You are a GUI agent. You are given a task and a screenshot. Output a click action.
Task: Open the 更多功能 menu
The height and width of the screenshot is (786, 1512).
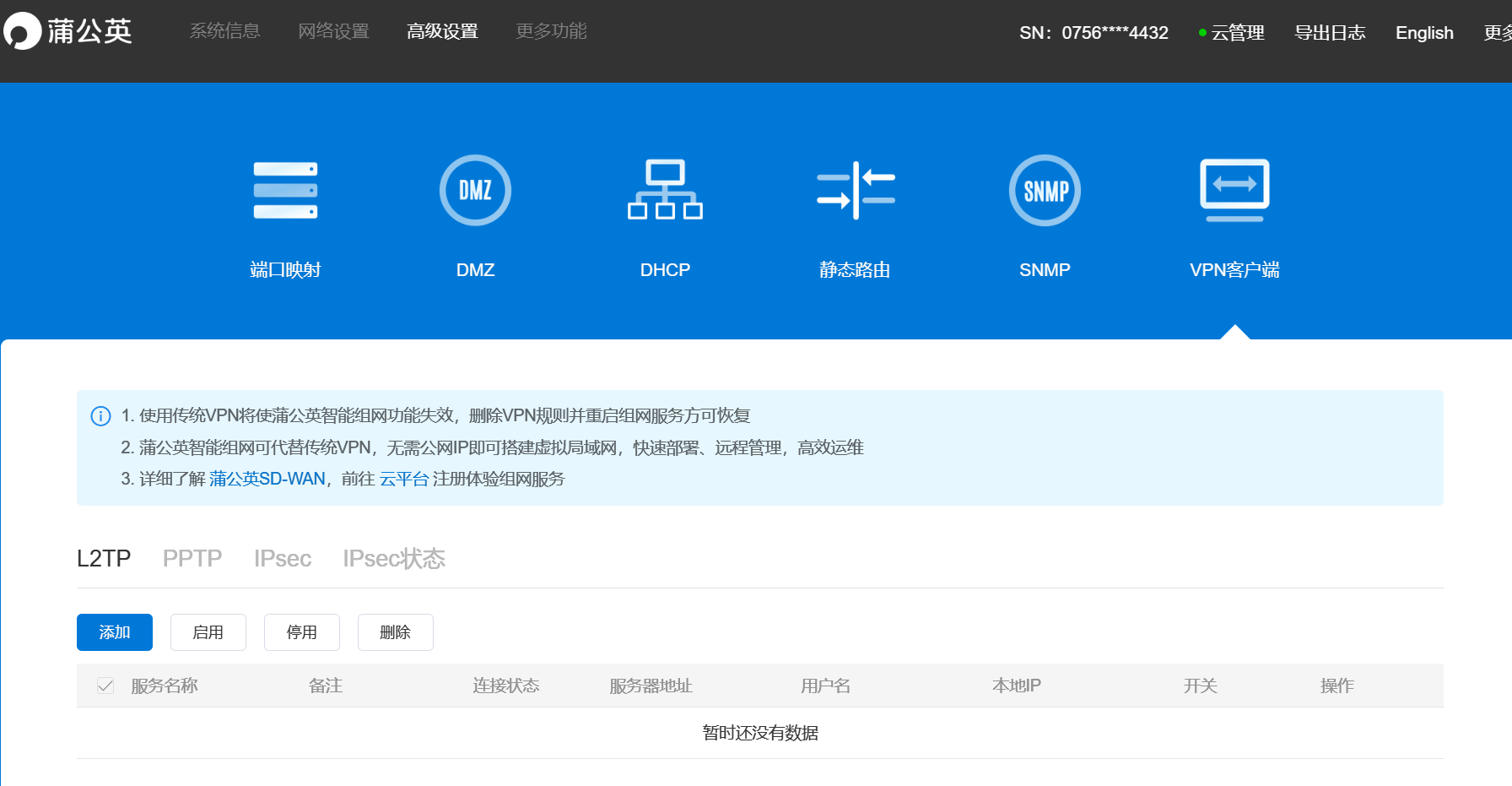pos(551,31)
